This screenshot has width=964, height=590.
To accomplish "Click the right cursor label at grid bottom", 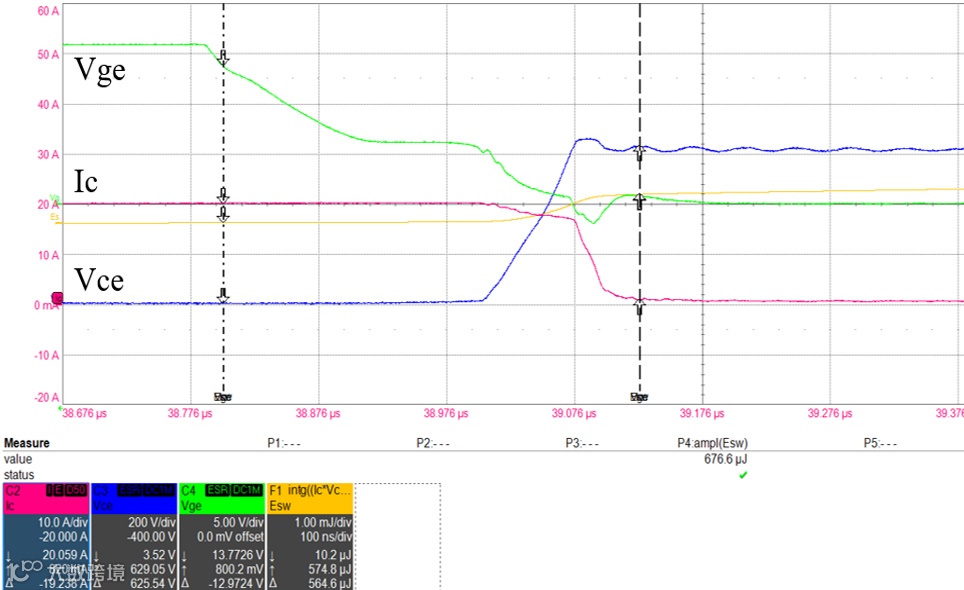I will pos(639,397).
